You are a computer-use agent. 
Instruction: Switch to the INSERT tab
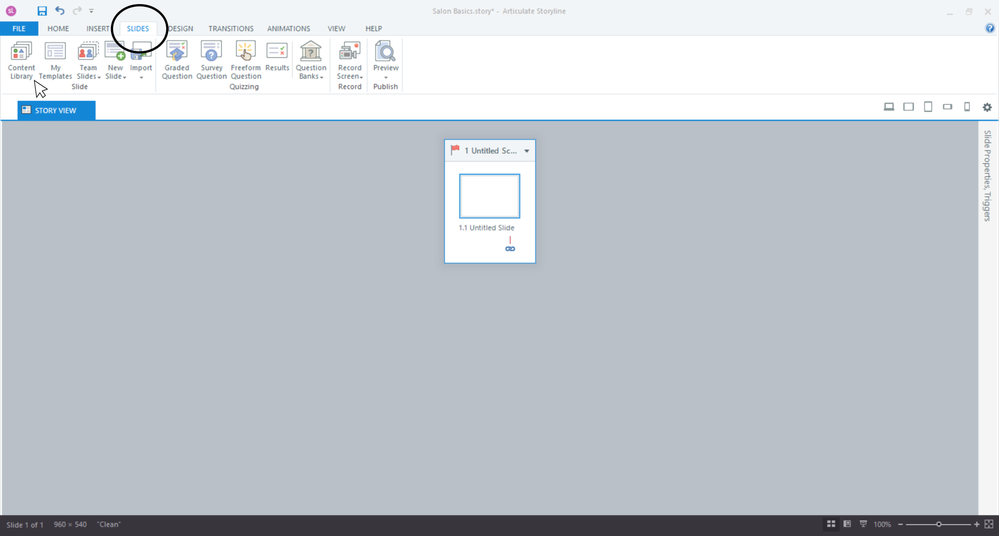tap(98, 29)
